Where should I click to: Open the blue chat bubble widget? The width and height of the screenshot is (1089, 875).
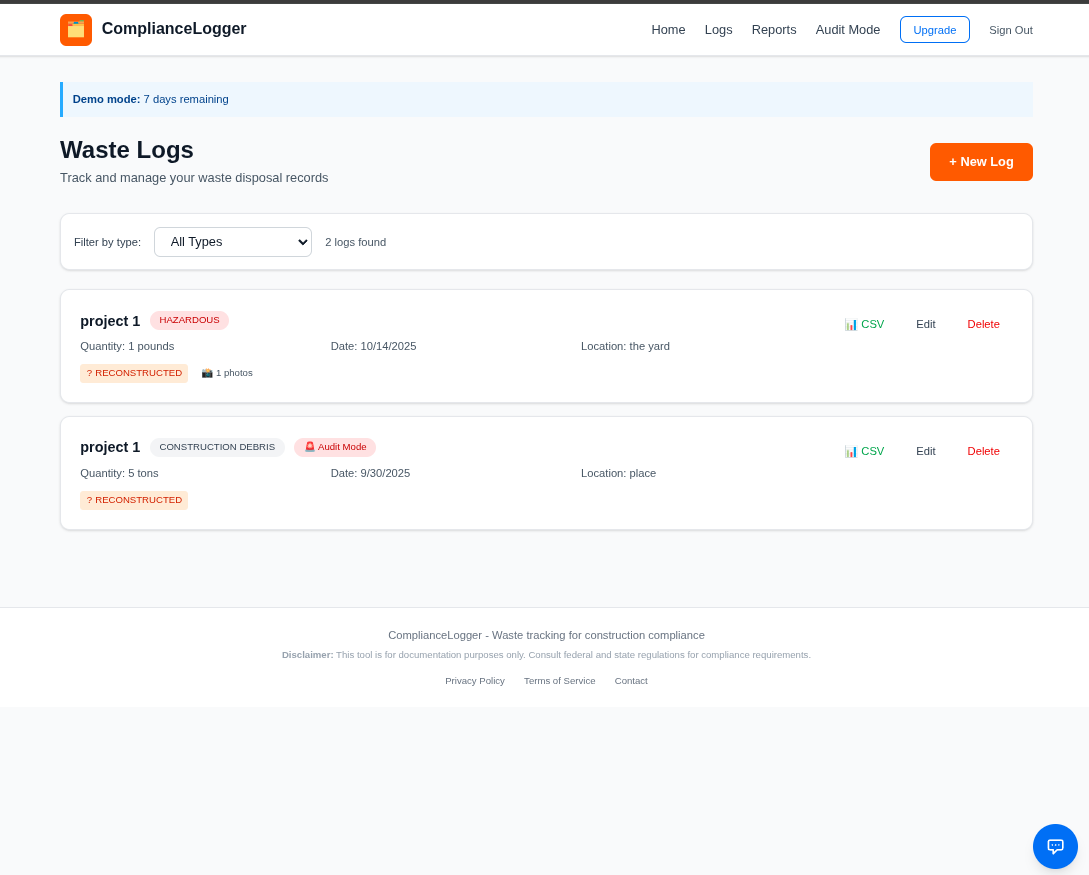point(1055,846)
